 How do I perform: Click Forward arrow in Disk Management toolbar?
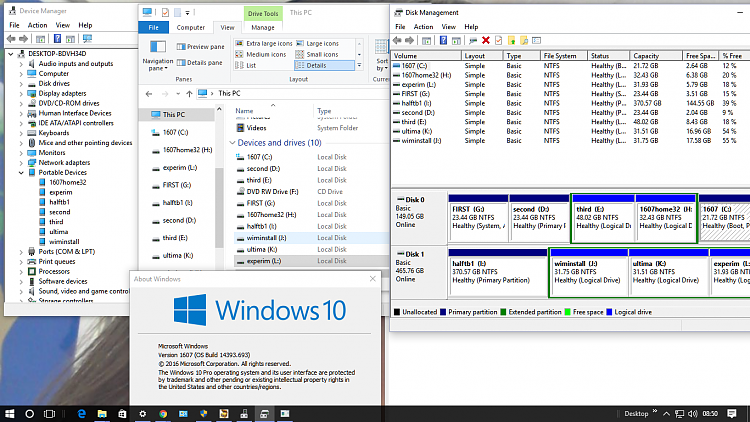point(409,41)
